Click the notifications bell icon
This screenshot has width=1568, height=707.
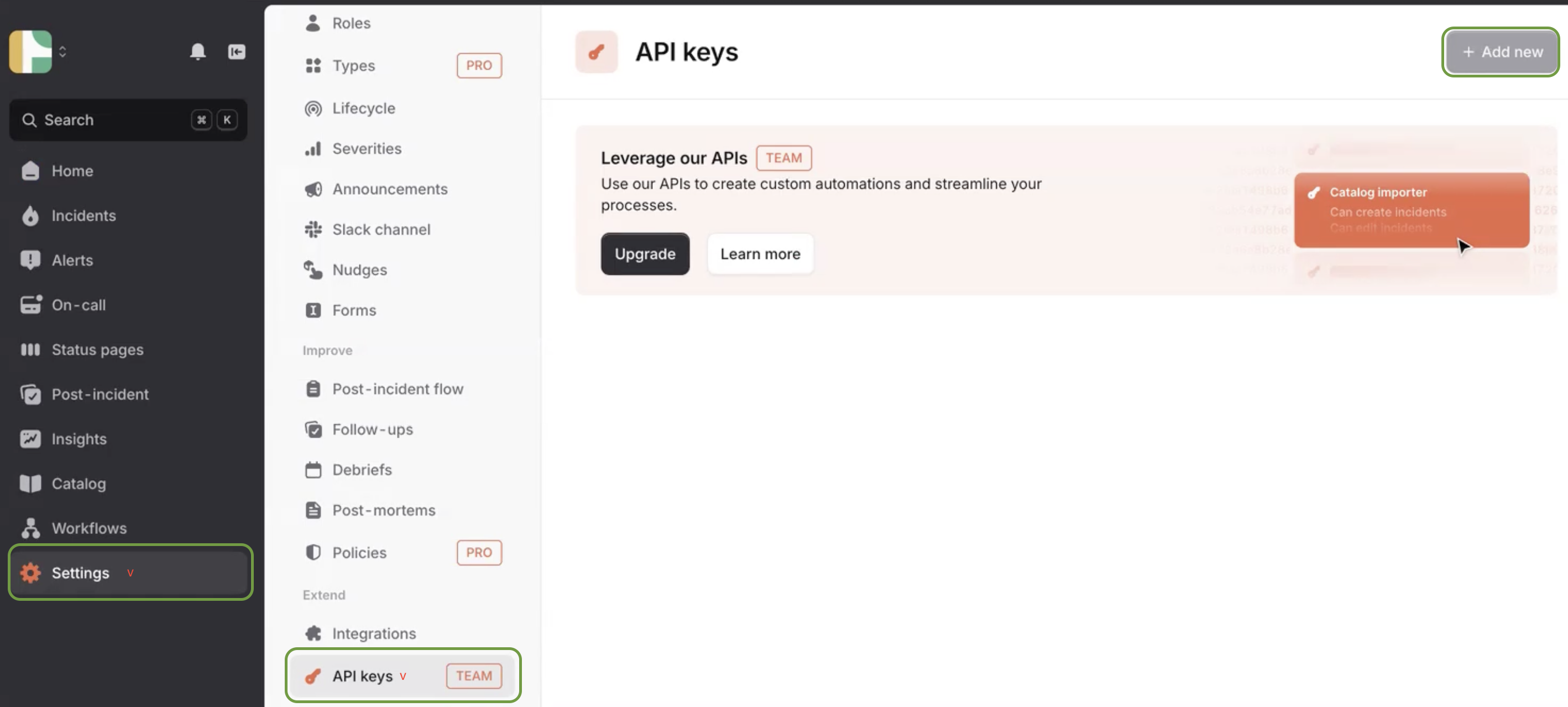coord(198,52)
